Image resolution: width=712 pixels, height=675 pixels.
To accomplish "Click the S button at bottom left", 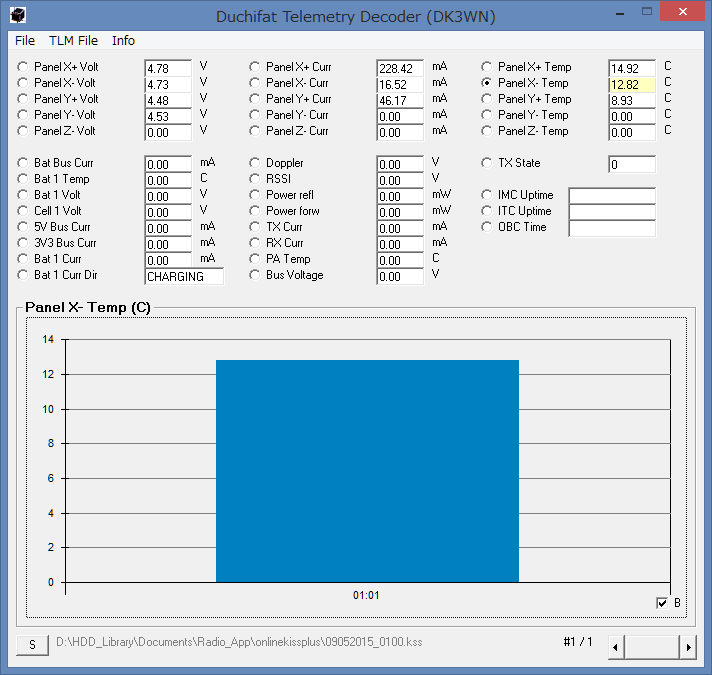I will click(32, 645).
